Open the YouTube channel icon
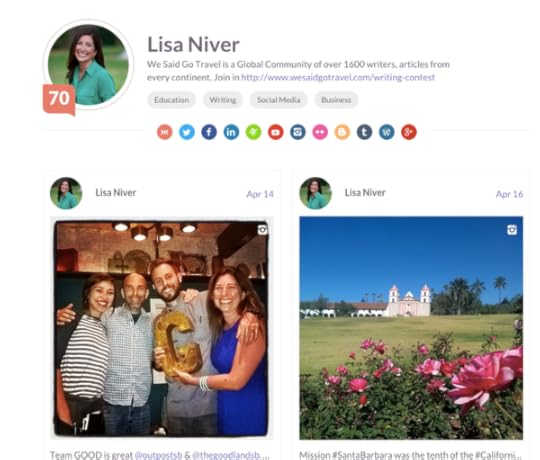 276,132
